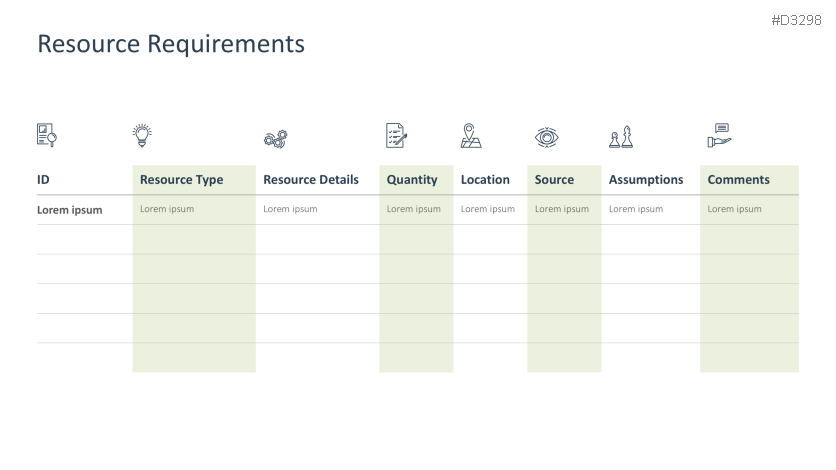Image resolution: width=836 pixels, height=470 pixels.
Task: Click the map pin icon above Location
Action: [x=470, y=136]
